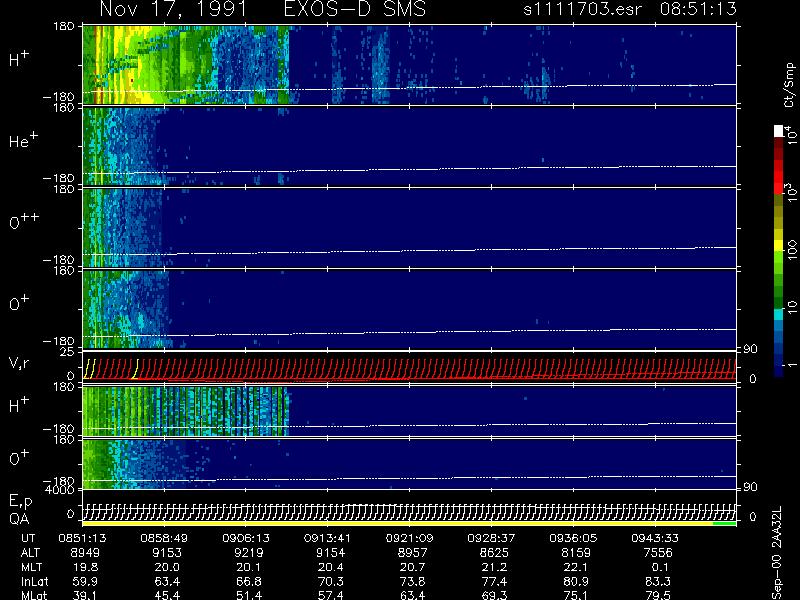The width and height of the screenshot is (800, 600).
Task: Click MLat value '75.1'
Action: coord(576,595)
